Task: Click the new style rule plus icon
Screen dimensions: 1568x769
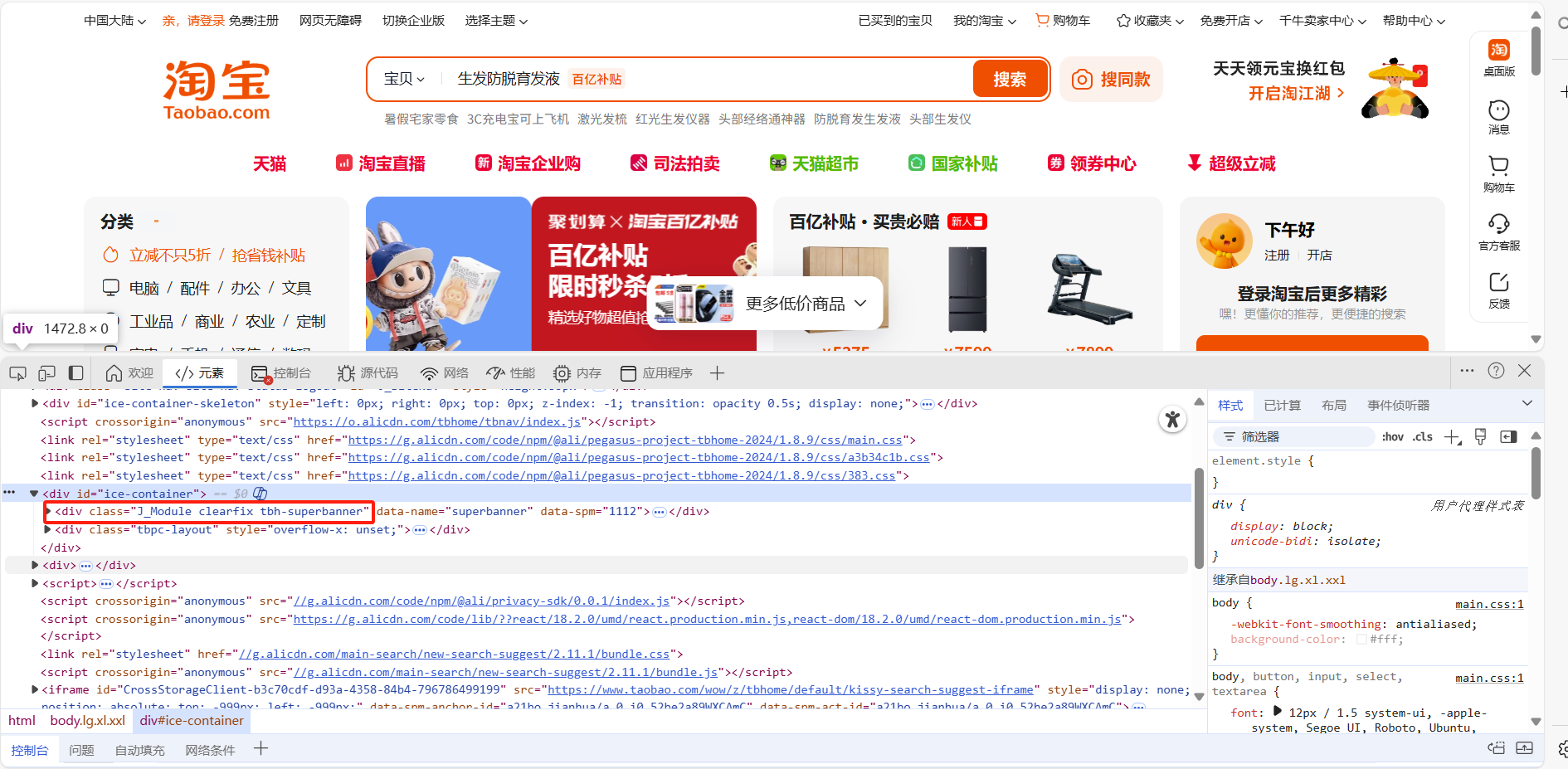Action: [x=1452, y=437]
